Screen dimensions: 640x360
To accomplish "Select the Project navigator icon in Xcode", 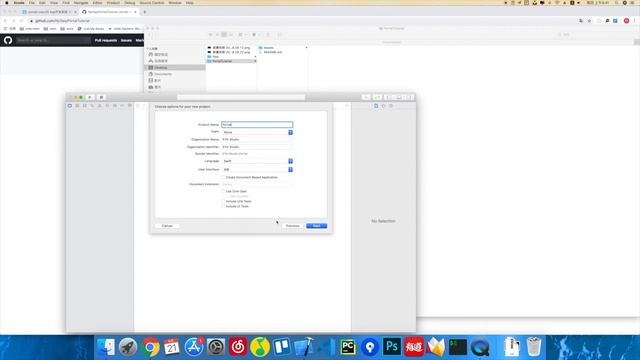I will coord(70,106).
